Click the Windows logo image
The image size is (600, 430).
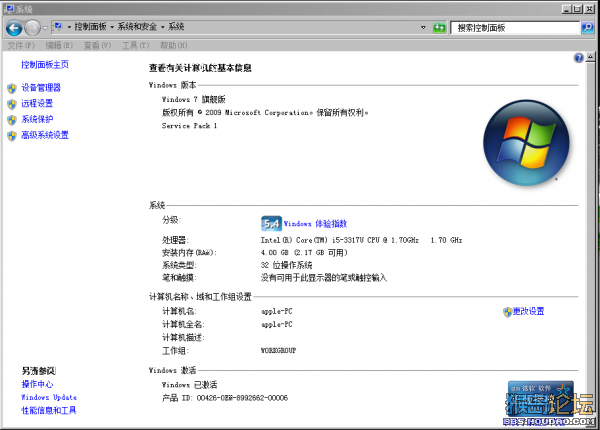coord(526,143)
